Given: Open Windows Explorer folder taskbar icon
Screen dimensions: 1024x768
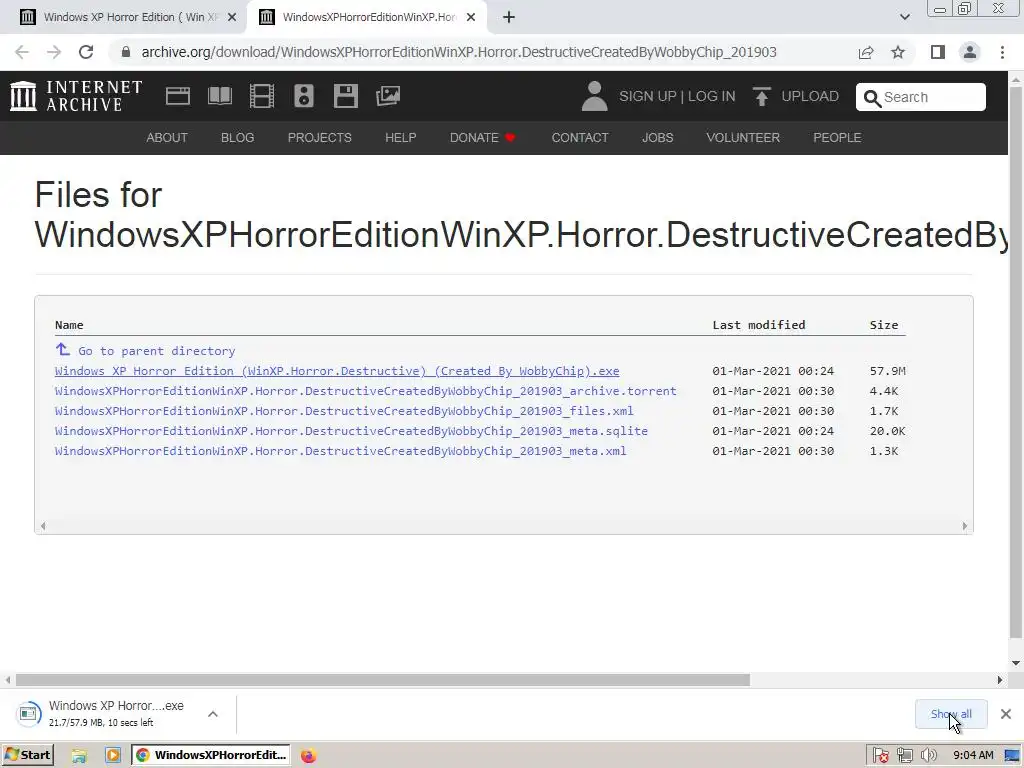Looking at the screenshot, I should [x=79, y=756].
